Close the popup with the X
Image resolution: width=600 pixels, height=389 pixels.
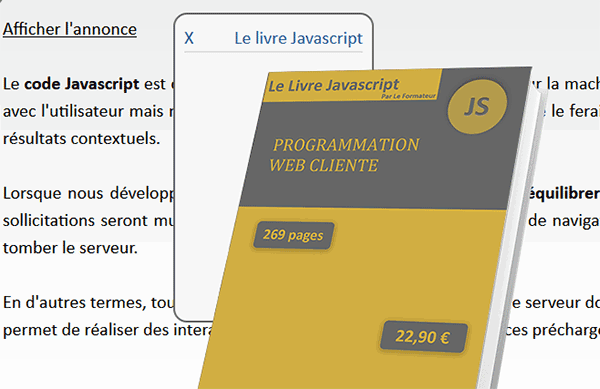pos(189,38)
